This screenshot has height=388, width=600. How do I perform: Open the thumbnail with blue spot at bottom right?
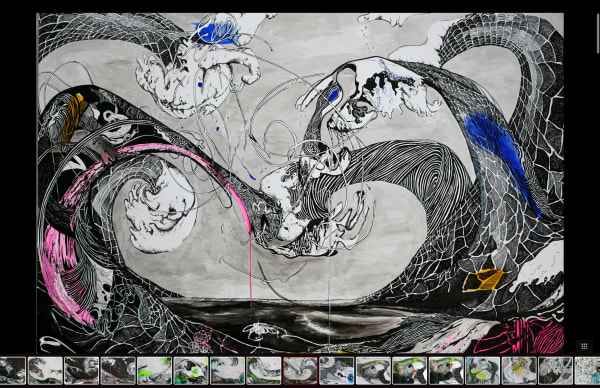coord(337,371)
